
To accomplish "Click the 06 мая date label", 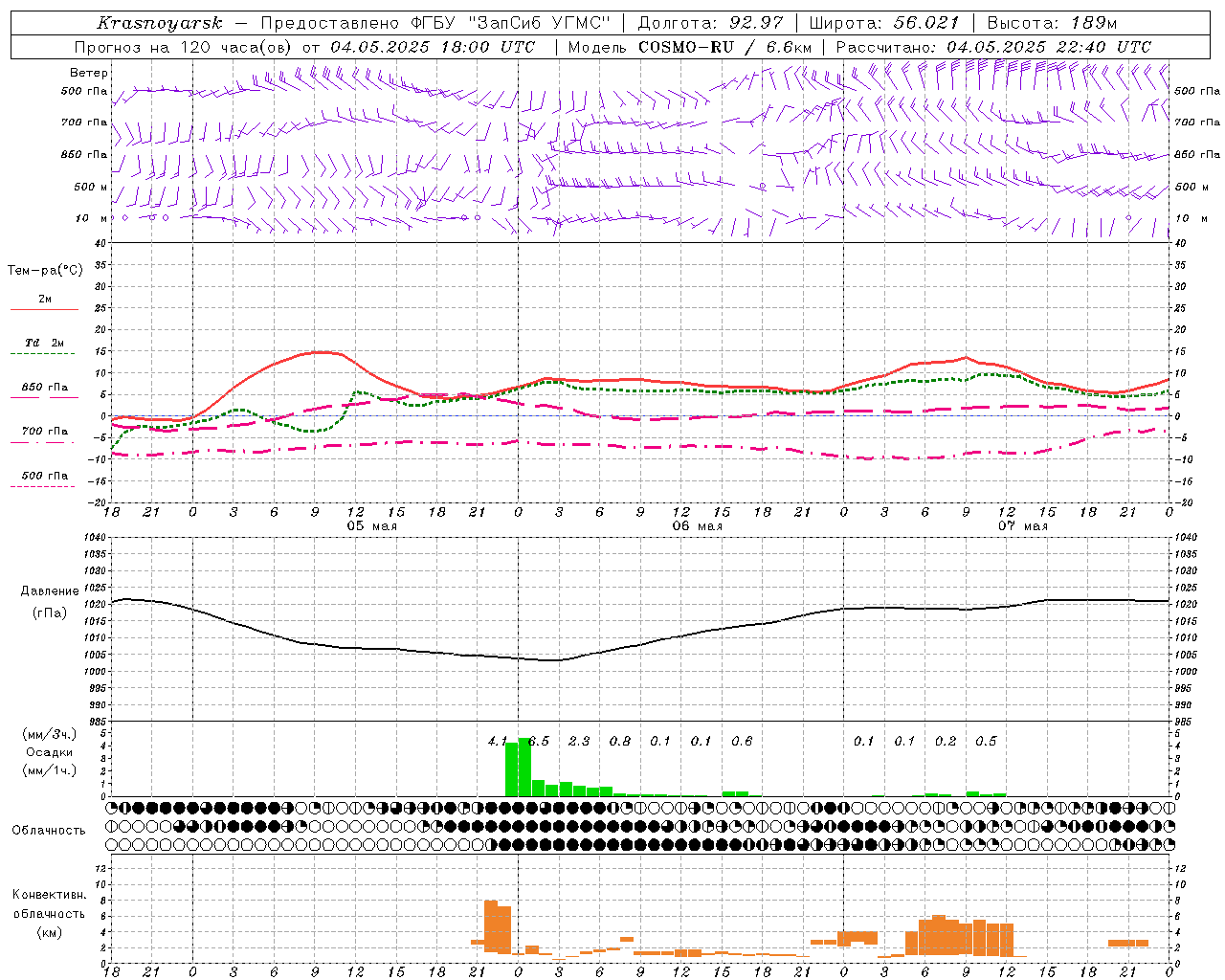I will click(x=698, y=526).
